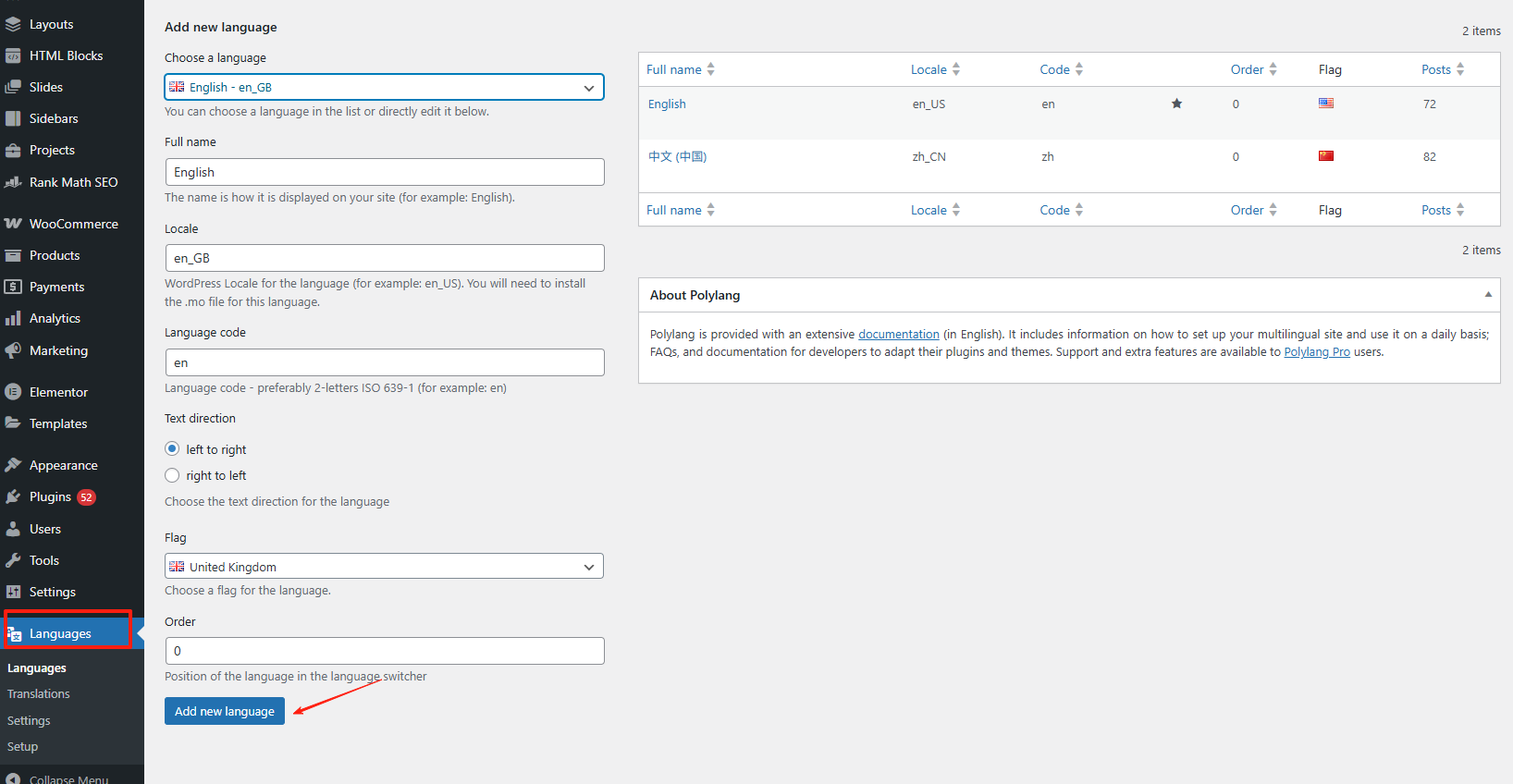The image size is (1513, 784).
Task: Click the Plugins plug icon
Action: tap(13, 497)
